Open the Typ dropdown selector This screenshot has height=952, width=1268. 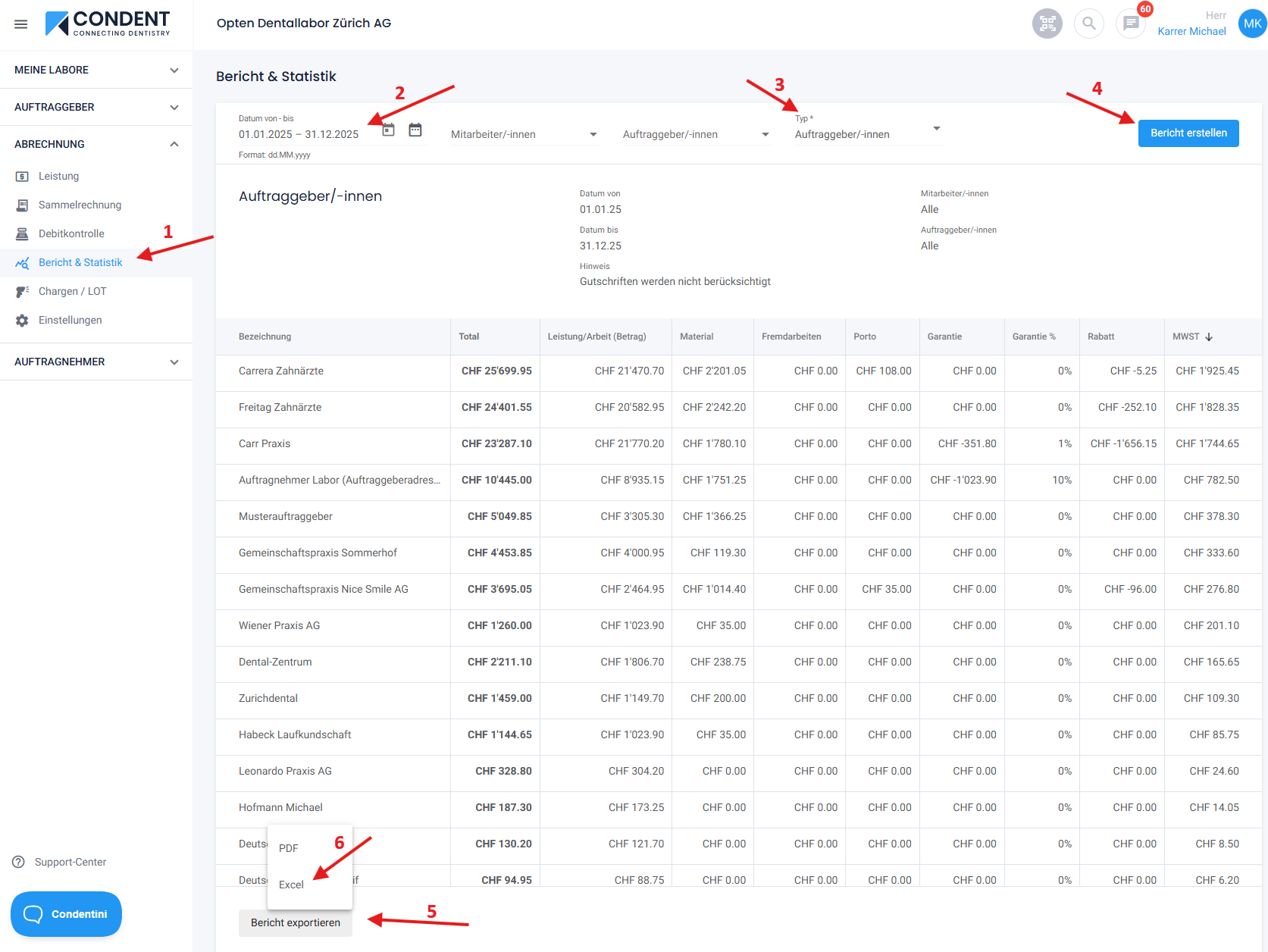coord(867,134)
